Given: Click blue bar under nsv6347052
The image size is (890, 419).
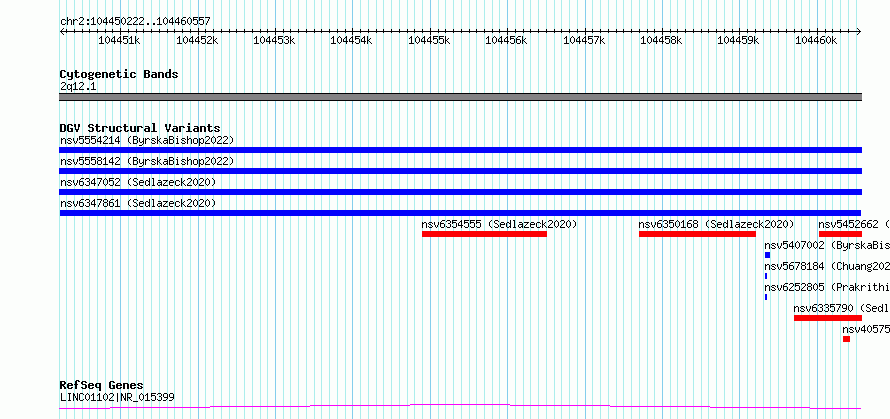Looking at the screenshot, I should tap(460, 192).
